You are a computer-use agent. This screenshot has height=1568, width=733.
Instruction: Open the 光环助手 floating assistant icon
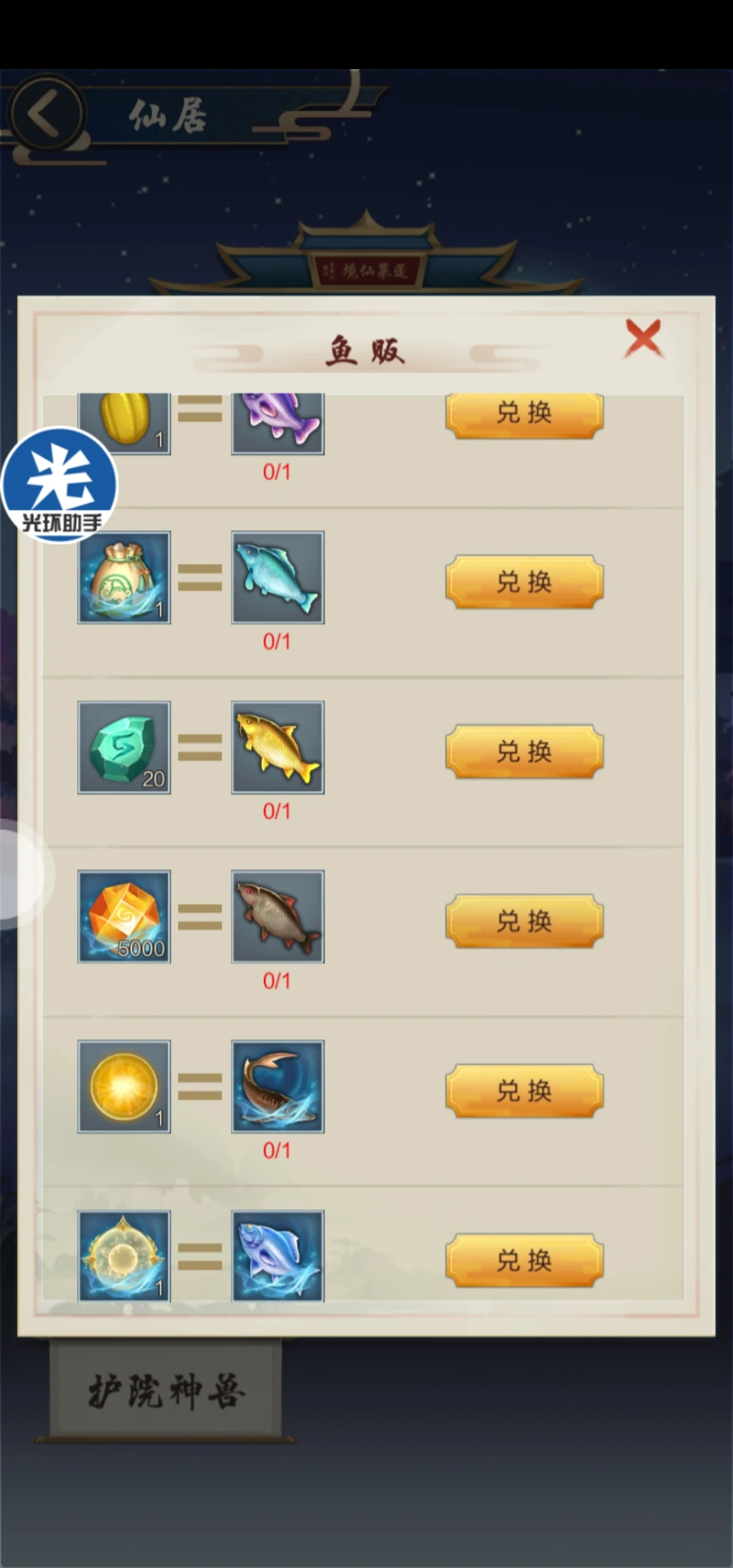click(60, 485)
